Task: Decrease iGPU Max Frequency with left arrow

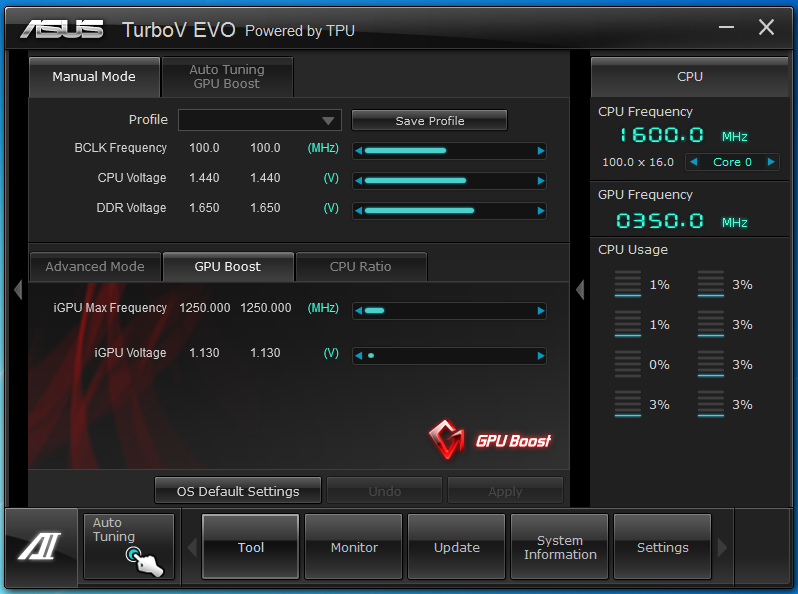Action: click(359, 311)
